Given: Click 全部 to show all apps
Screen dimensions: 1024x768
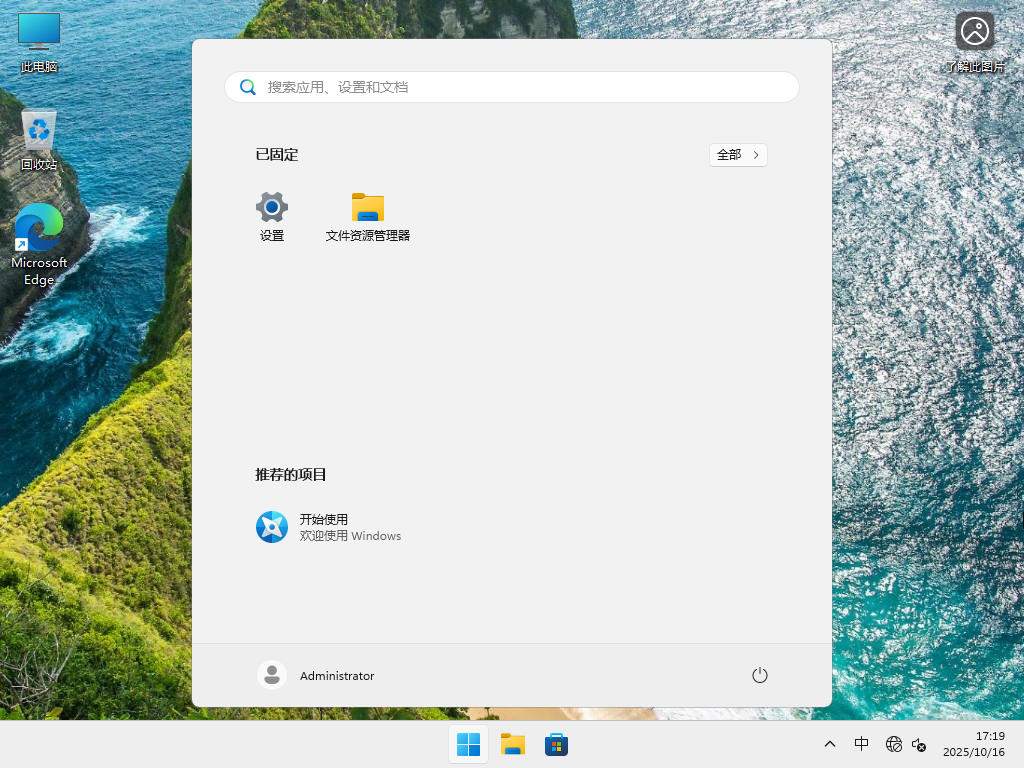Looking at the screenshot, I should coord(738,155).
